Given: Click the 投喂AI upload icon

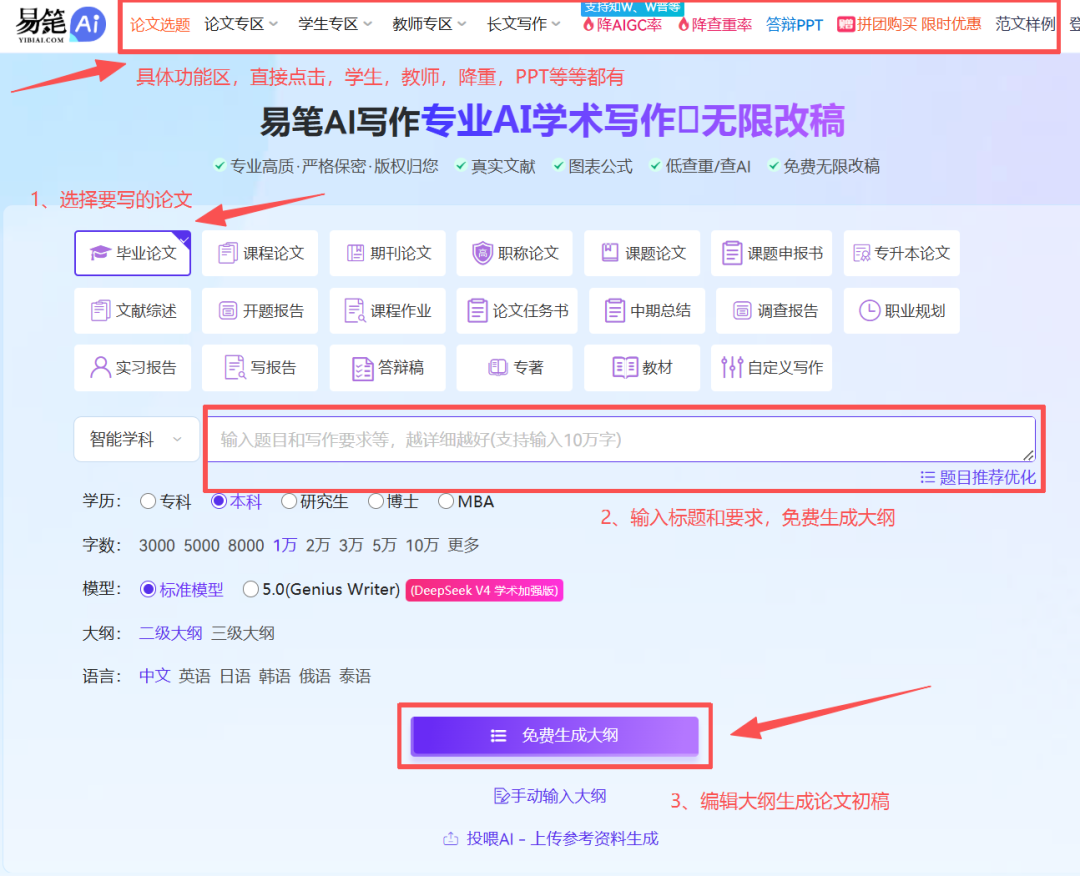Looking at the screenshot, I should pos(450,838).
